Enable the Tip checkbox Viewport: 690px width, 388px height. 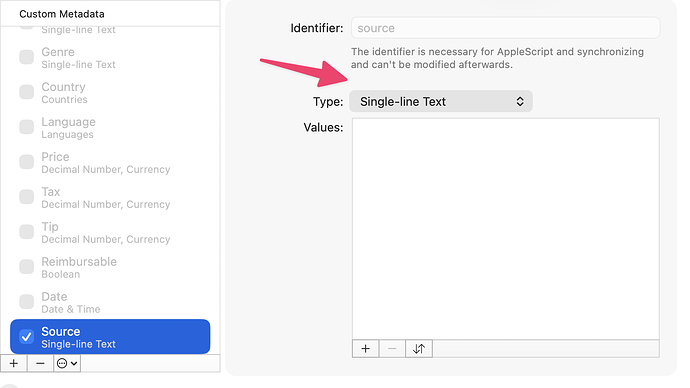tap(26, 232)
